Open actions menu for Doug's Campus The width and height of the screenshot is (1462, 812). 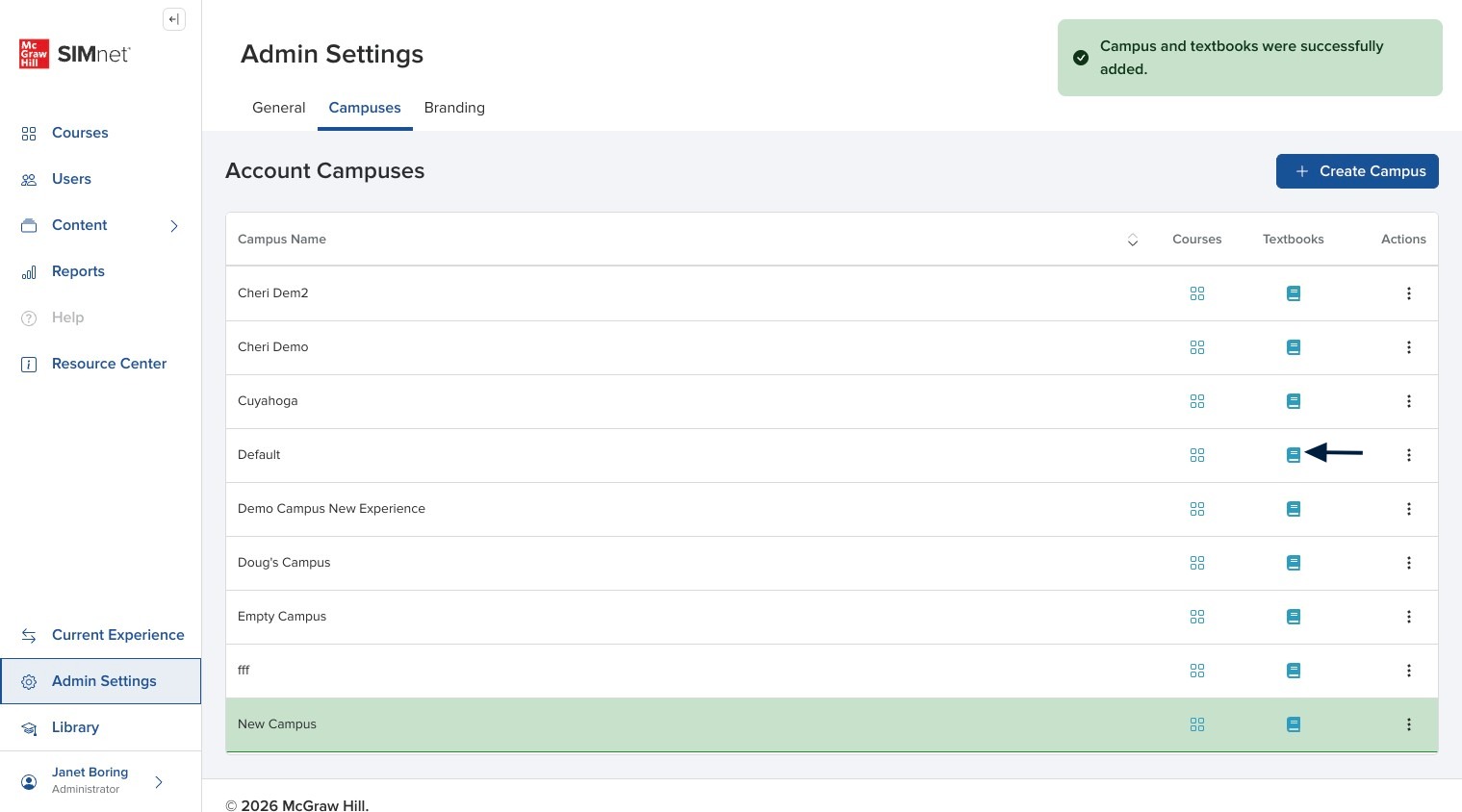point(1409,563)
